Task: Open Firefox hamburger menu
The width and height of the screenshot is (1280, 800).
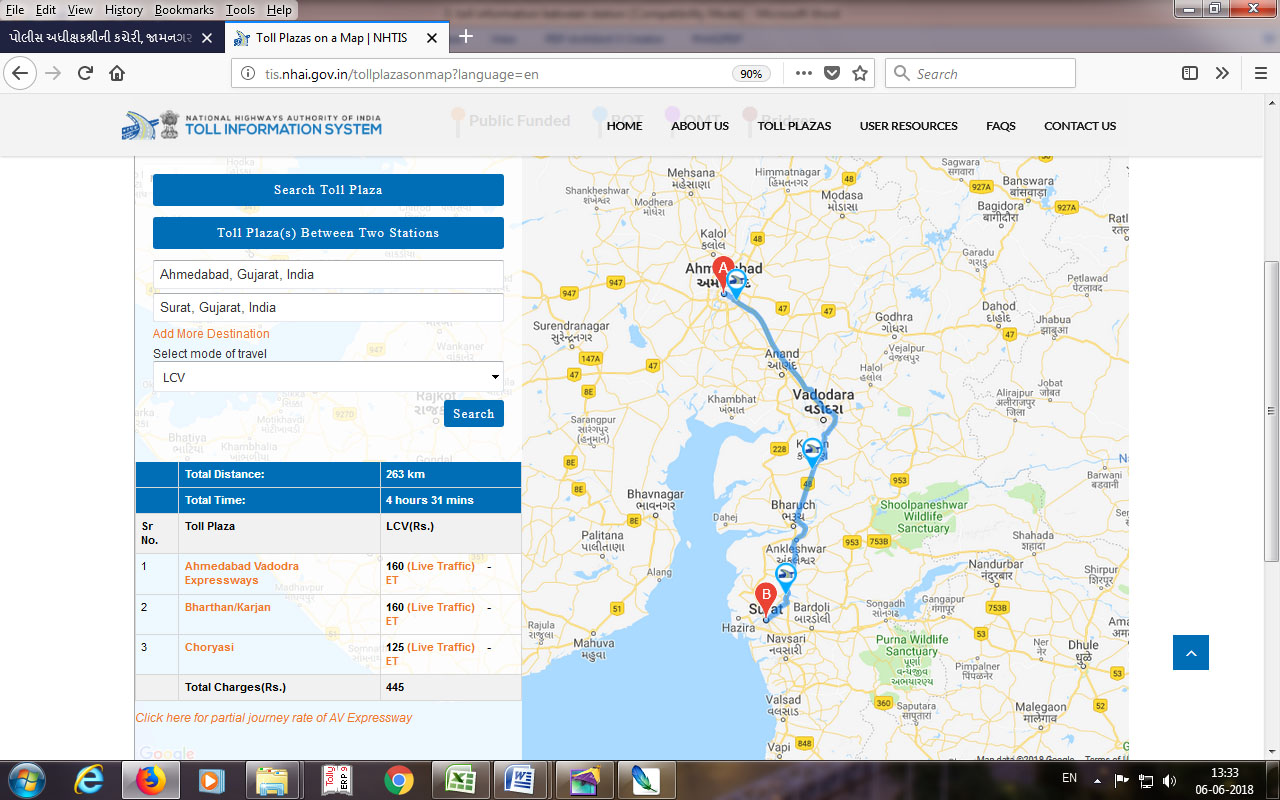Action: (x=1260, y=73)
